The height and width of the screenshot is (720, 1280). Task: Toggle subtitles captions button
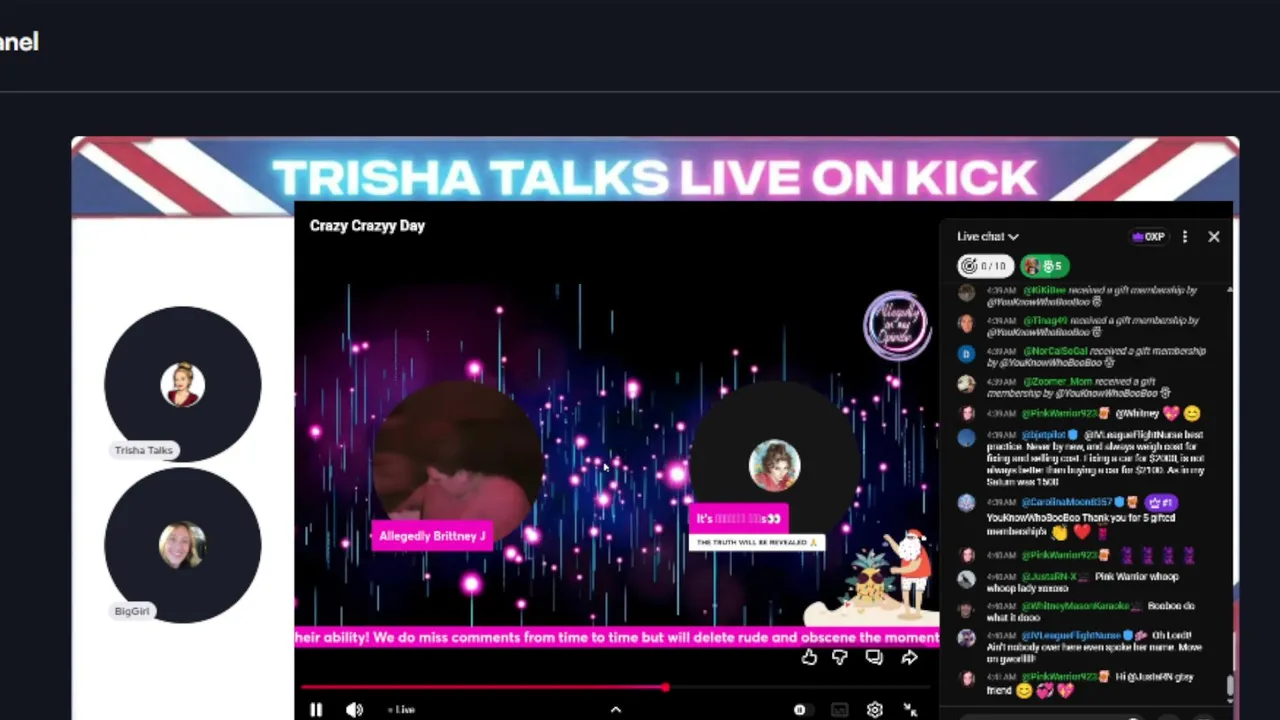(839, 710)
